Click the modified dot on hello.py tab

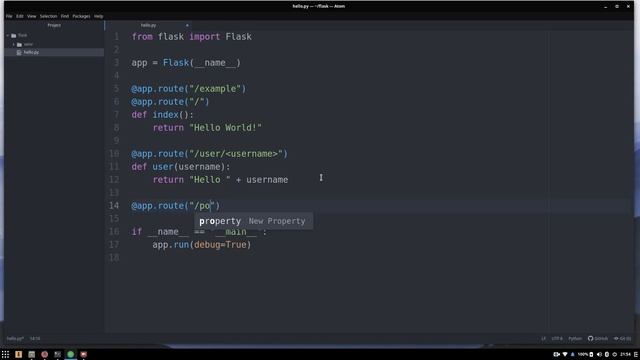coord(187,25)
